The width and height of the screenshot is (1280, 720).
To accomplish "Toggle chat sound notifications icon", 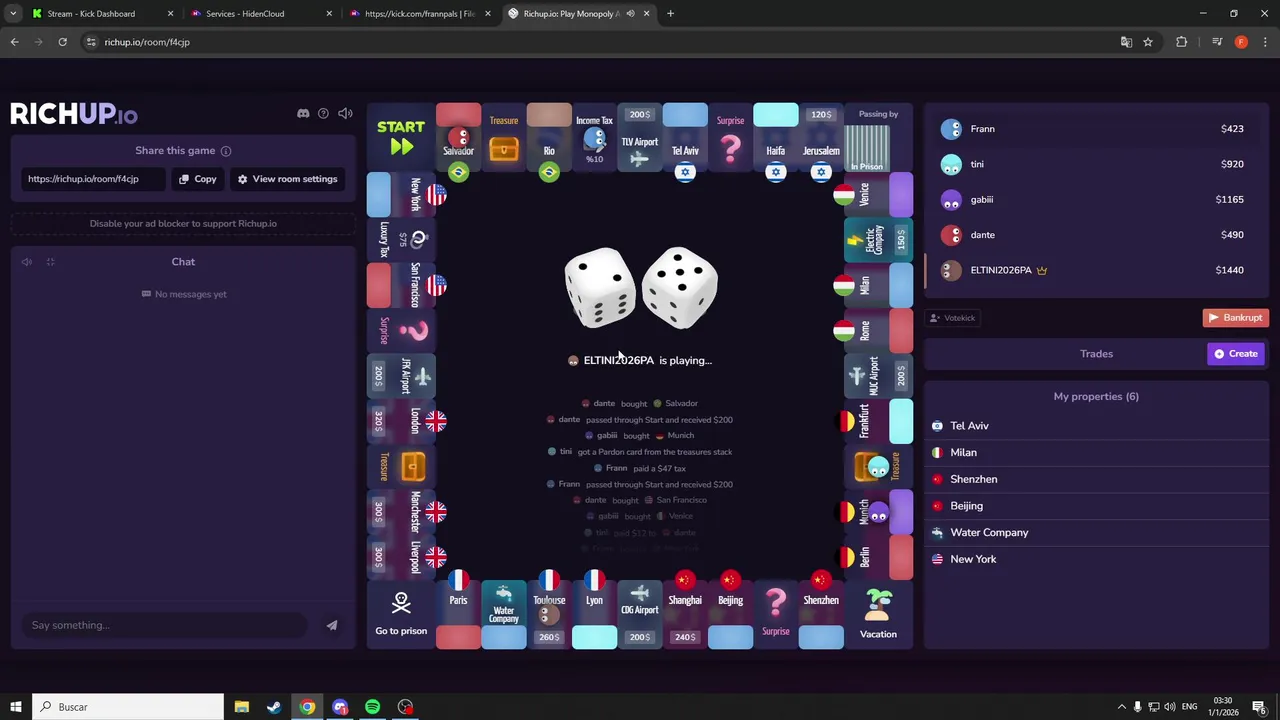I will click(x=27, y=262).
